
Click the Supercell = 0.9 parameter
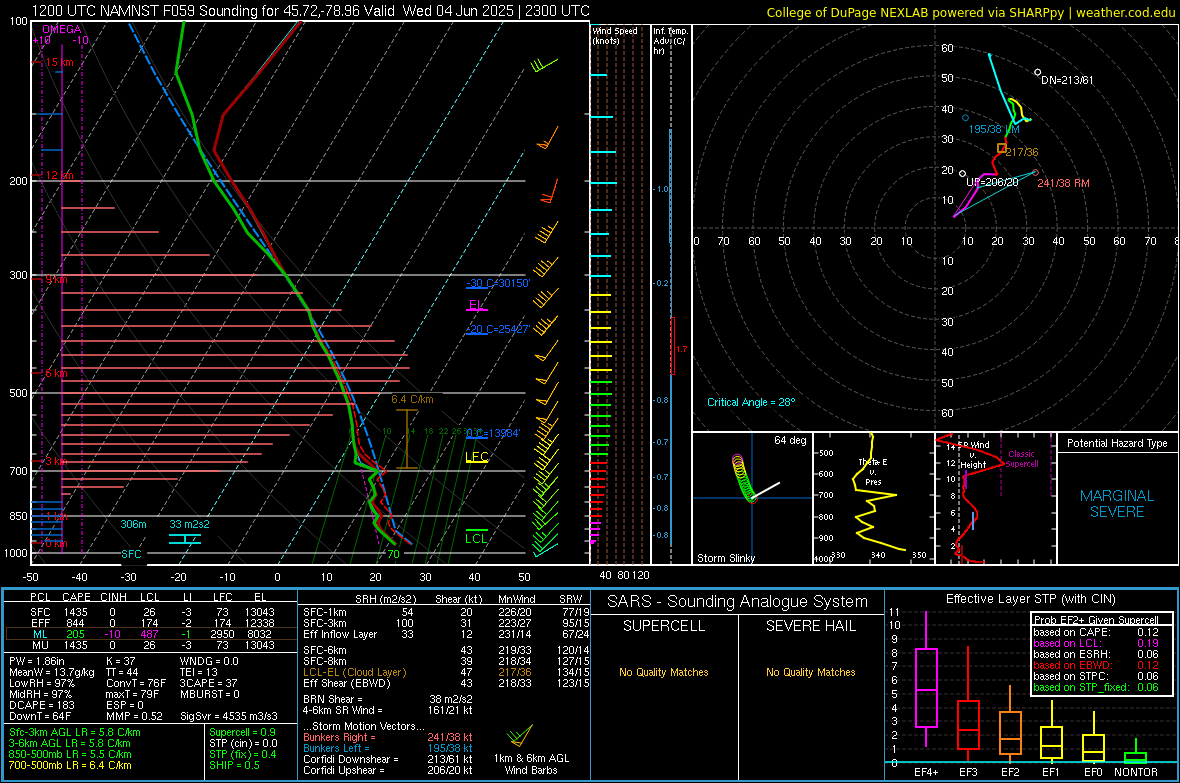tap(242, 732)
